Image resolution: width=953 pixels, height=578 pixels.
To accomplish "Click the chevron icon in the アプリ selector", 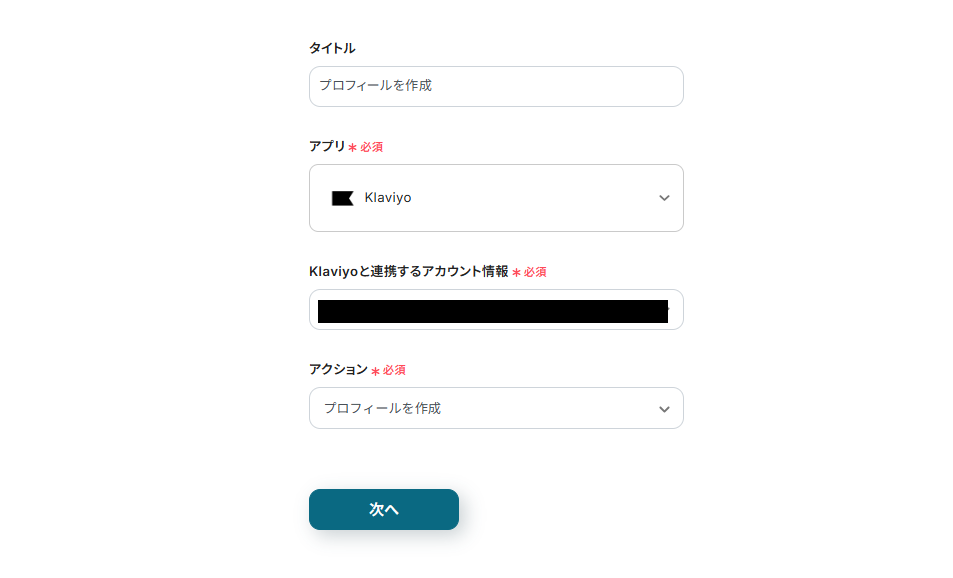I will (663, 198).
